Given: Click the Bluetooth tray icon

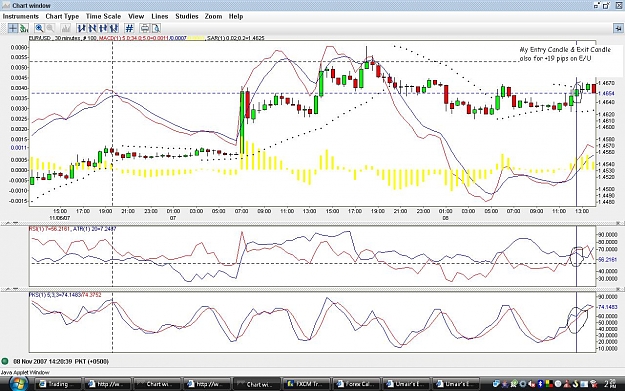Looking at the screenshot, I should pos(540,384).
